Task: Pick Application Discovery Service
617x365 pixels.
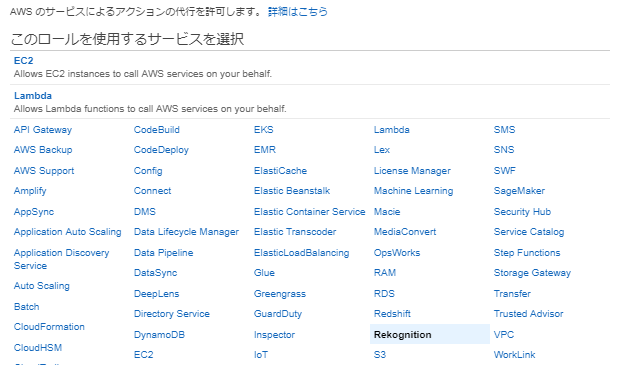Action: [61, 259]
